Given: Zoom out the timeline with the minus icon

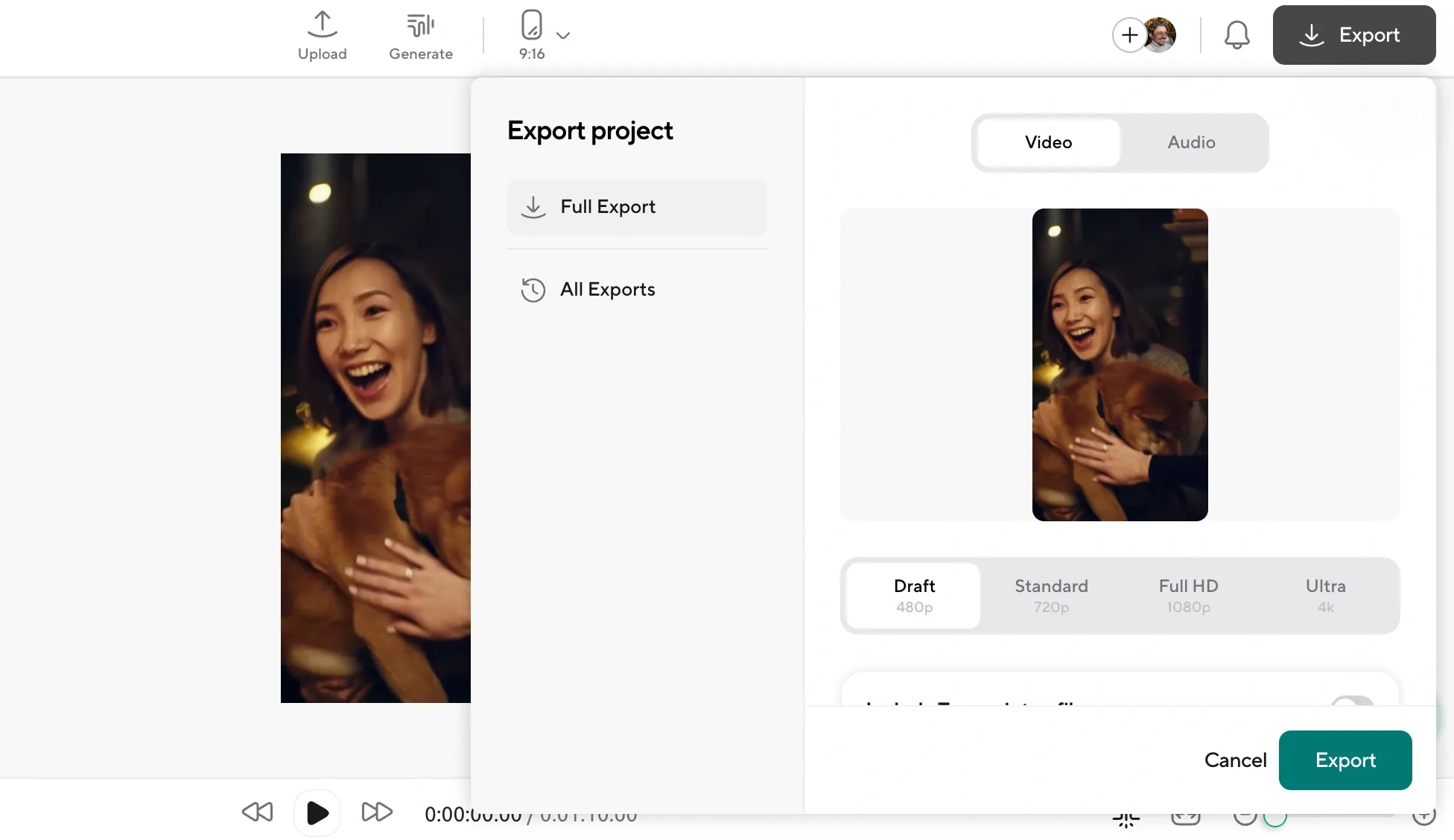Looking at the screenshot, I should 1245,817.
